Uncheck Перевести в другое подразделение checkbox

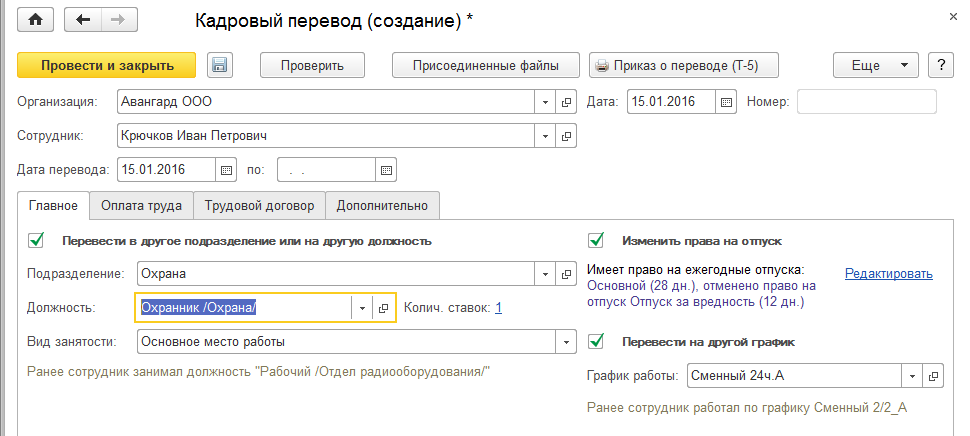tap(37, 240)
